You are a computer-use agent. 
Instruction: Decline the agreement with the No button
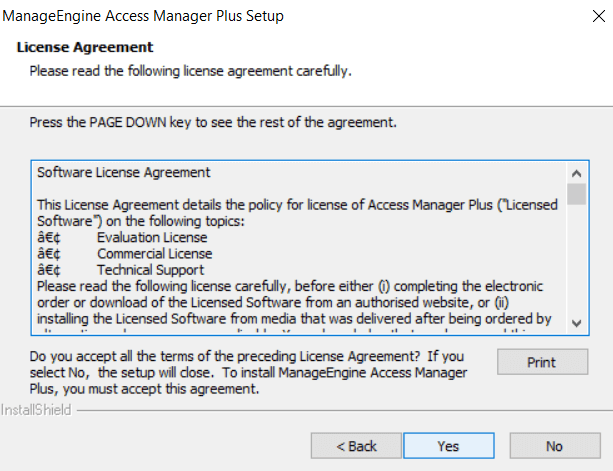click(554, 446)
